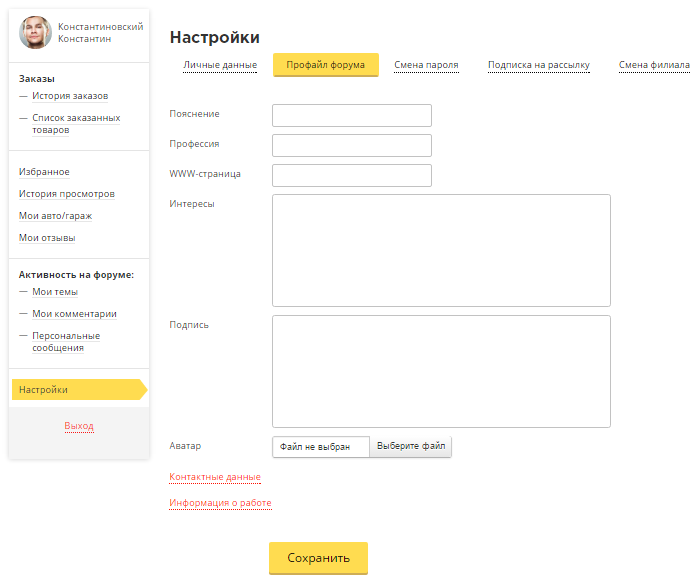The height and width of the screenshot is (581, 700).
Task: Switch to Смена пароля tab
Action: 426,65
